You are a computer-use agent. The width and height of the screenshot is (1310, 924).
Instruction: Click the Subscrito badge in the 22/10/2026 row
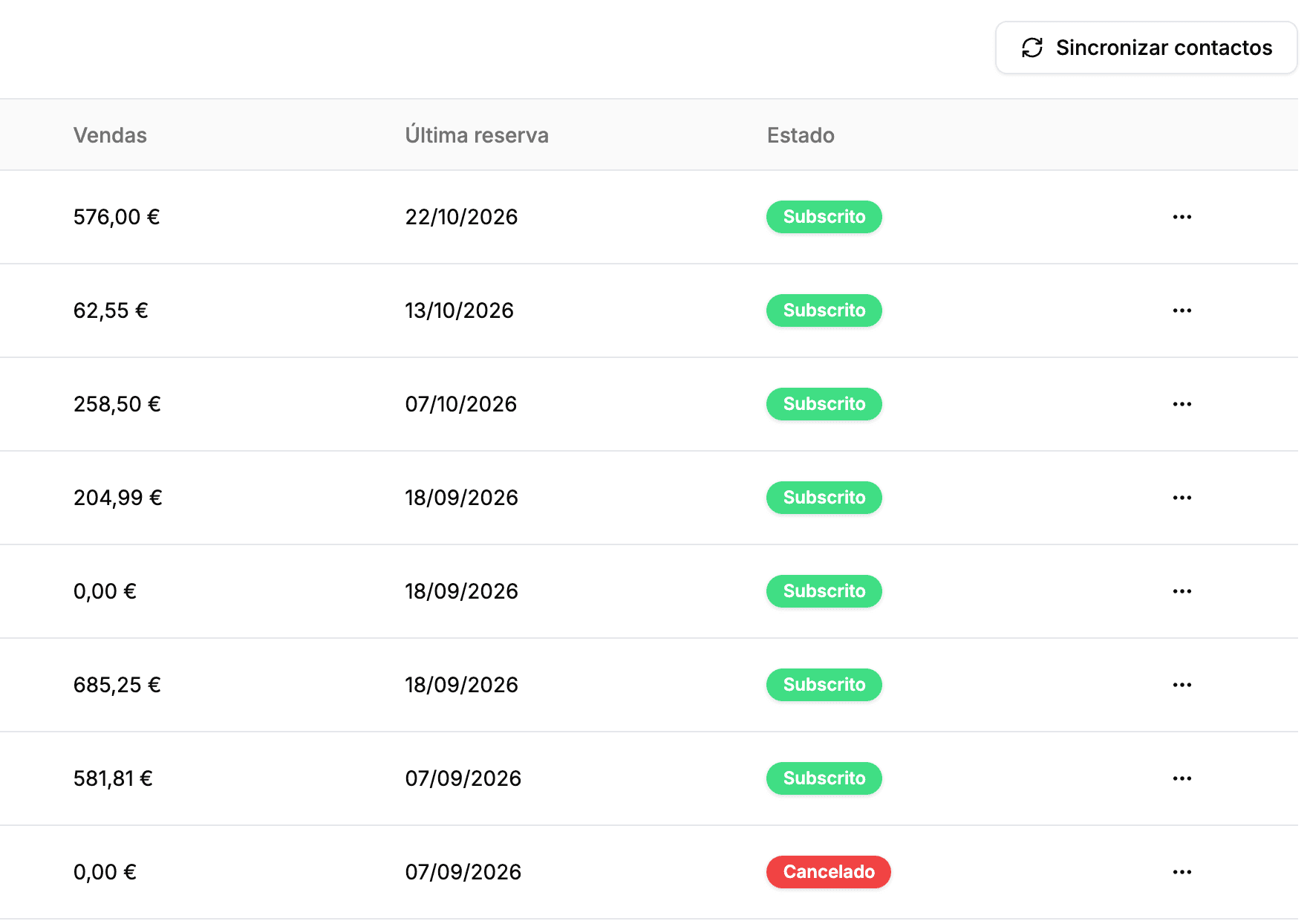[x=824, y=217]
